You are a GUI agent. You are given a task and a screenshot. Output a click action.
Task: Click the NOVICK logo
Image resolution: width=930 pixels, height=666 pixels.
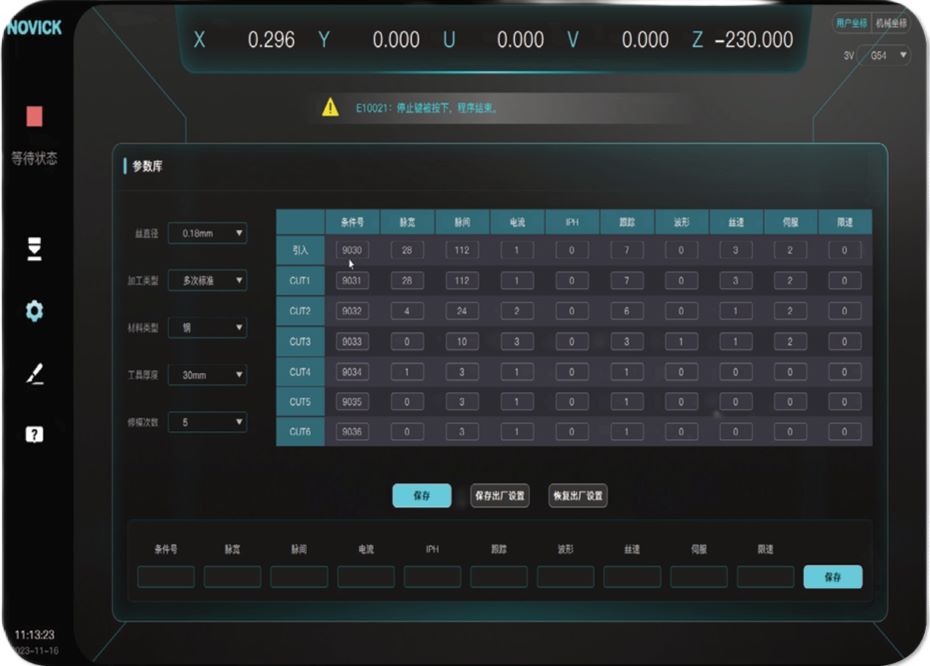tap(33, 28)
